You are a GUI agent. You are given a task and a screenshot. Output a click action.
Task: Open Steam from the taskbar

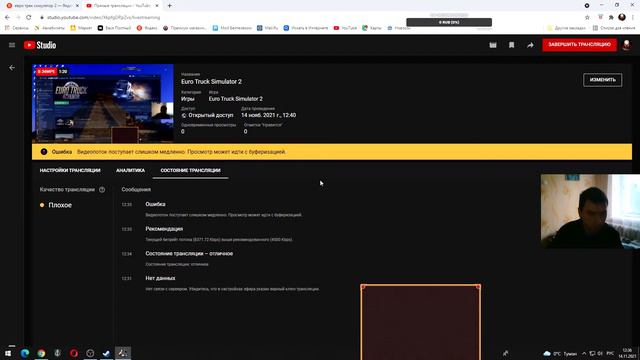pyautogui.click(x=107, y=353)
